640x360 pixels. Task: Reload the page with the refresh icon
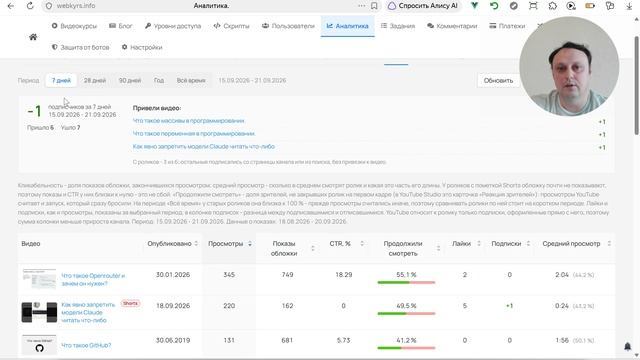(x=30, y=6)
